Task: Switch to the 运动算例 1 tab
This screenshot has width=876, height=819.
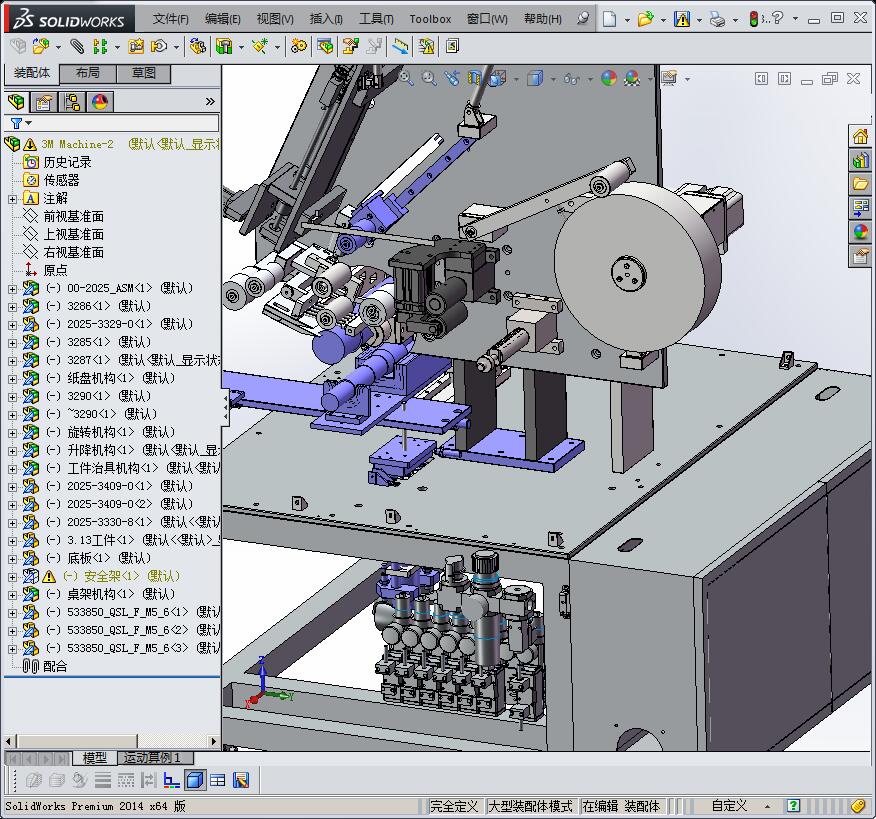Action: [155, 758]
